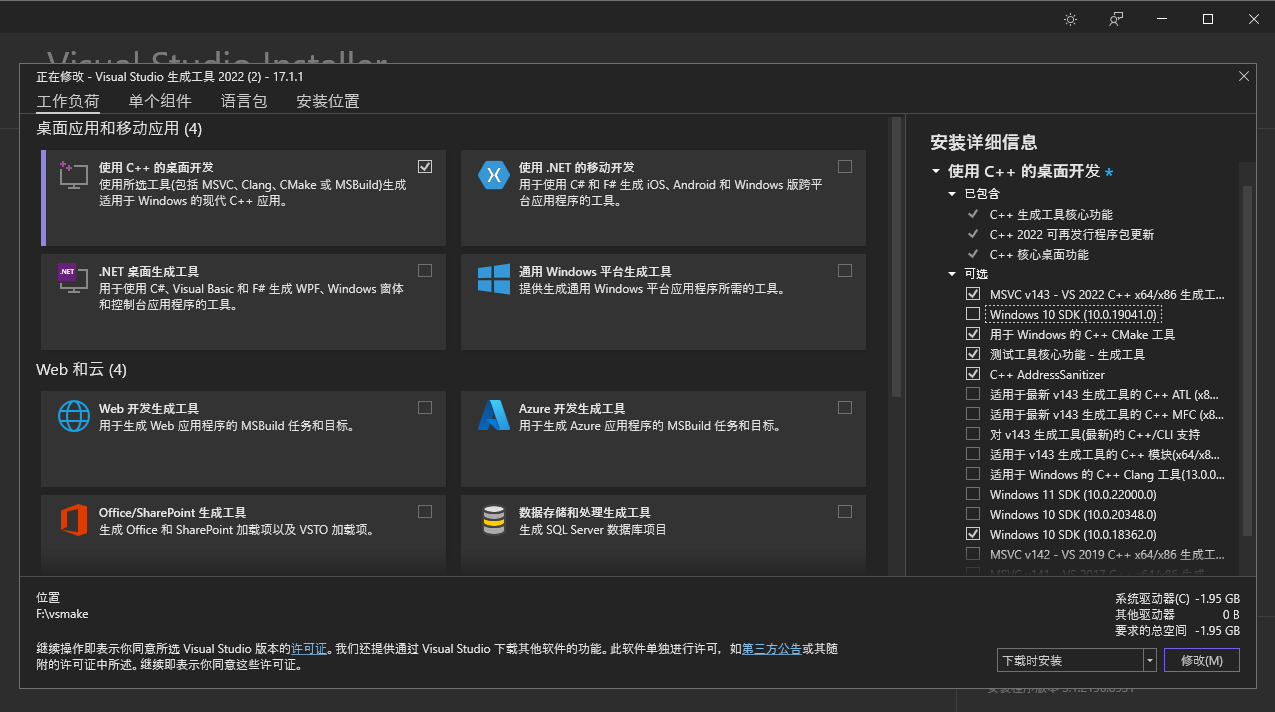
Task: Click the feedback icon in the title bar
Action: (x=1116, y=19)
